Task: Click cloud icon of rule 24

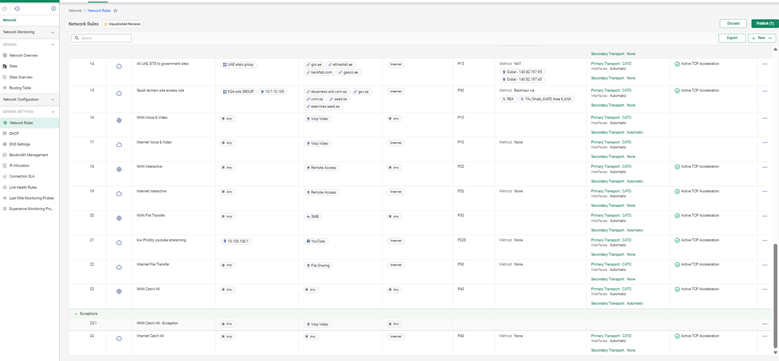Action: point(119,339)
